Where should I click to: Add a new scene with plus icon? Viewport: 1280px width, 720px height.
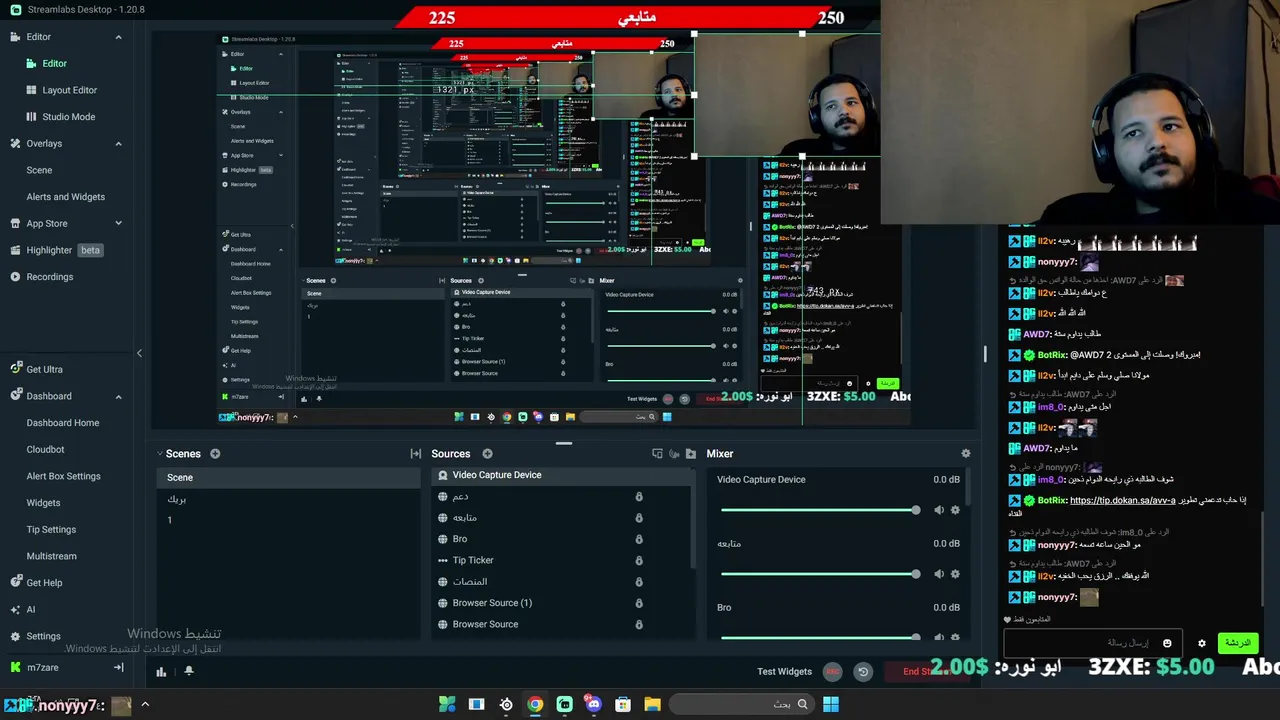215,454
